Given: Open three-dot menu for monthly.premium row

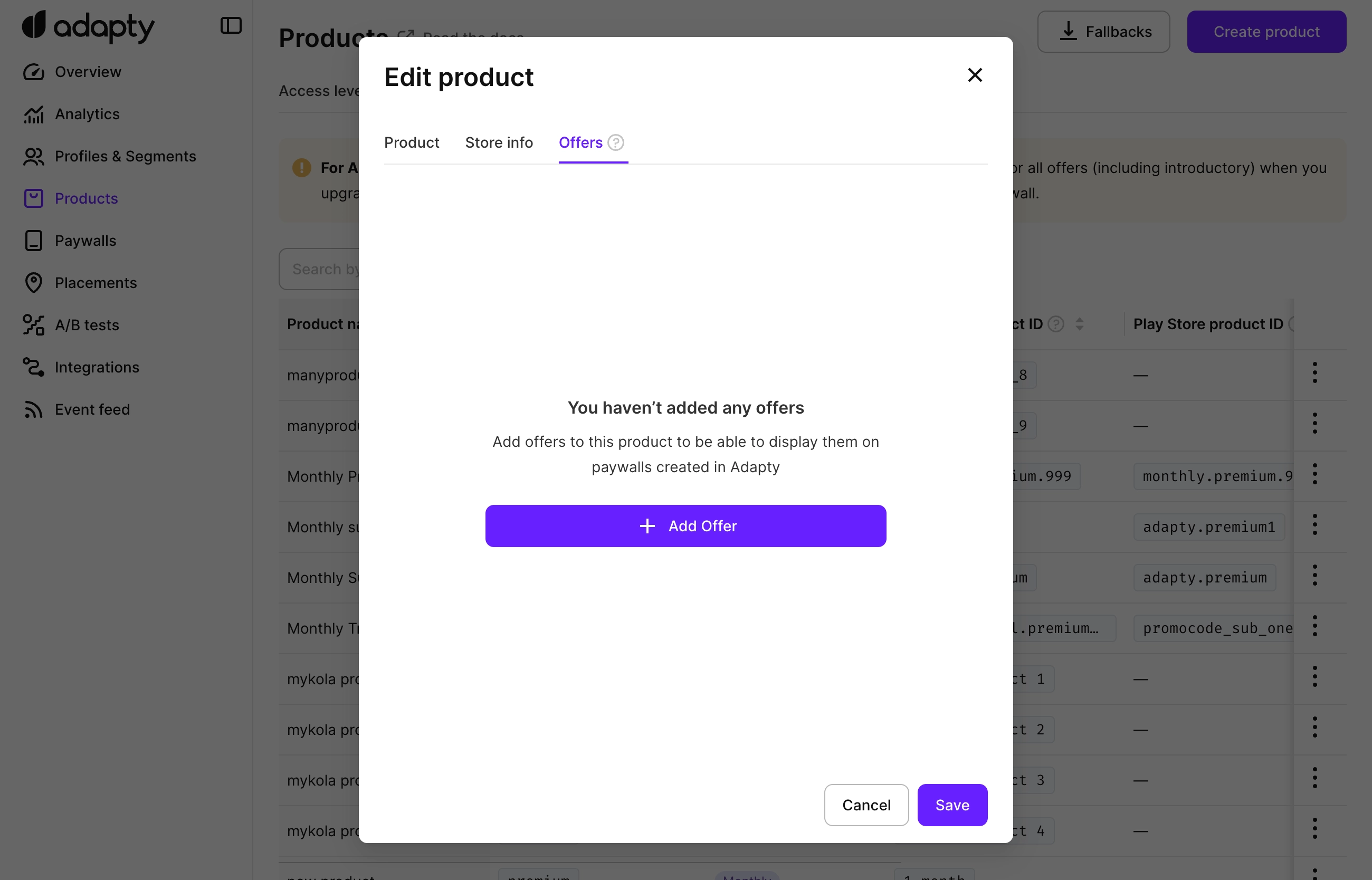Looking at the screenshot, I should tap(1314, 474).
